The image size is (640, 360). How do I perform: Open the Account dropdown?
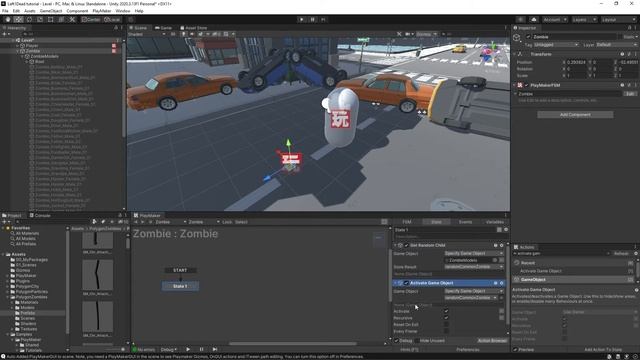click(554, 19)
